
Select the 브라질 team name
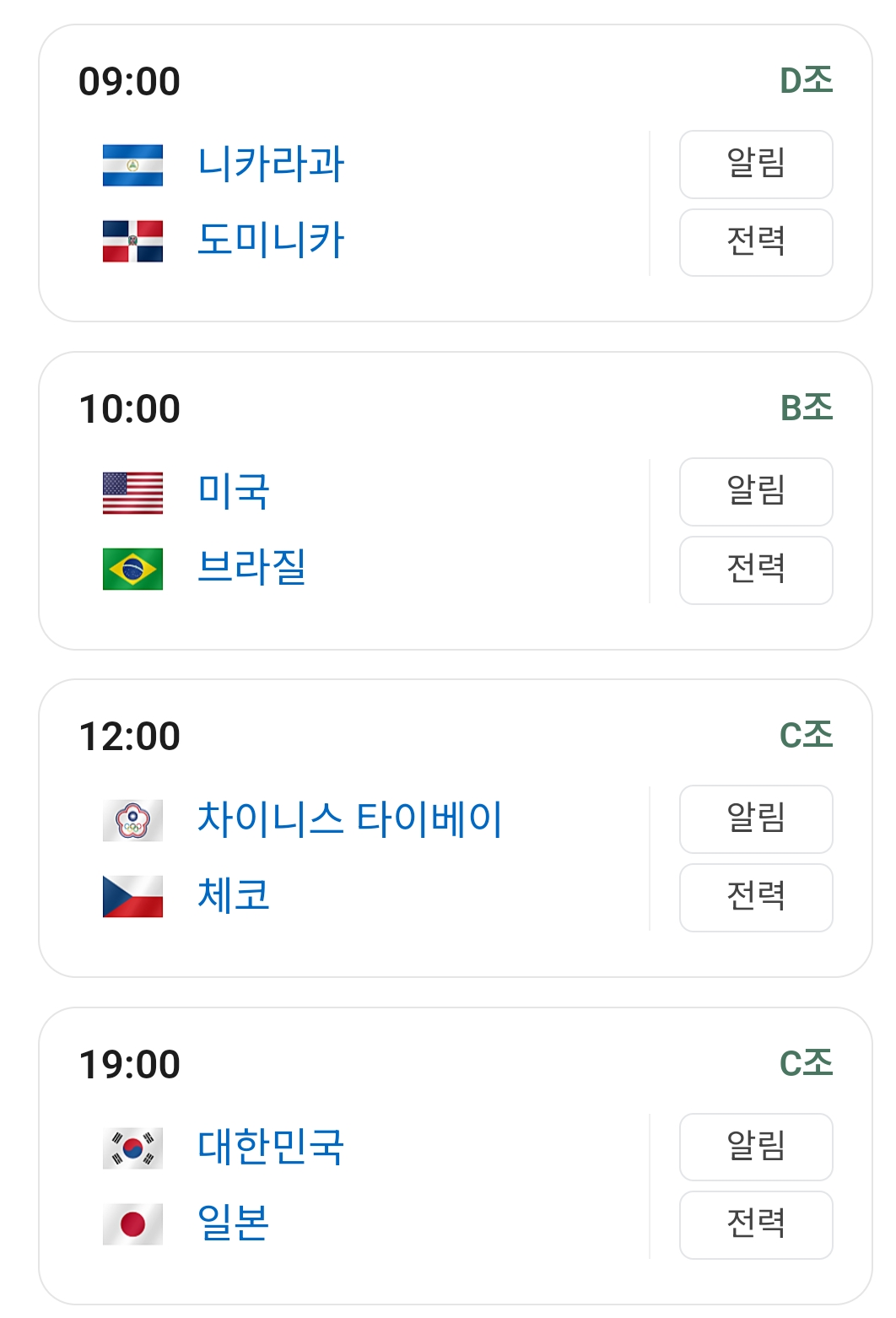251,568
